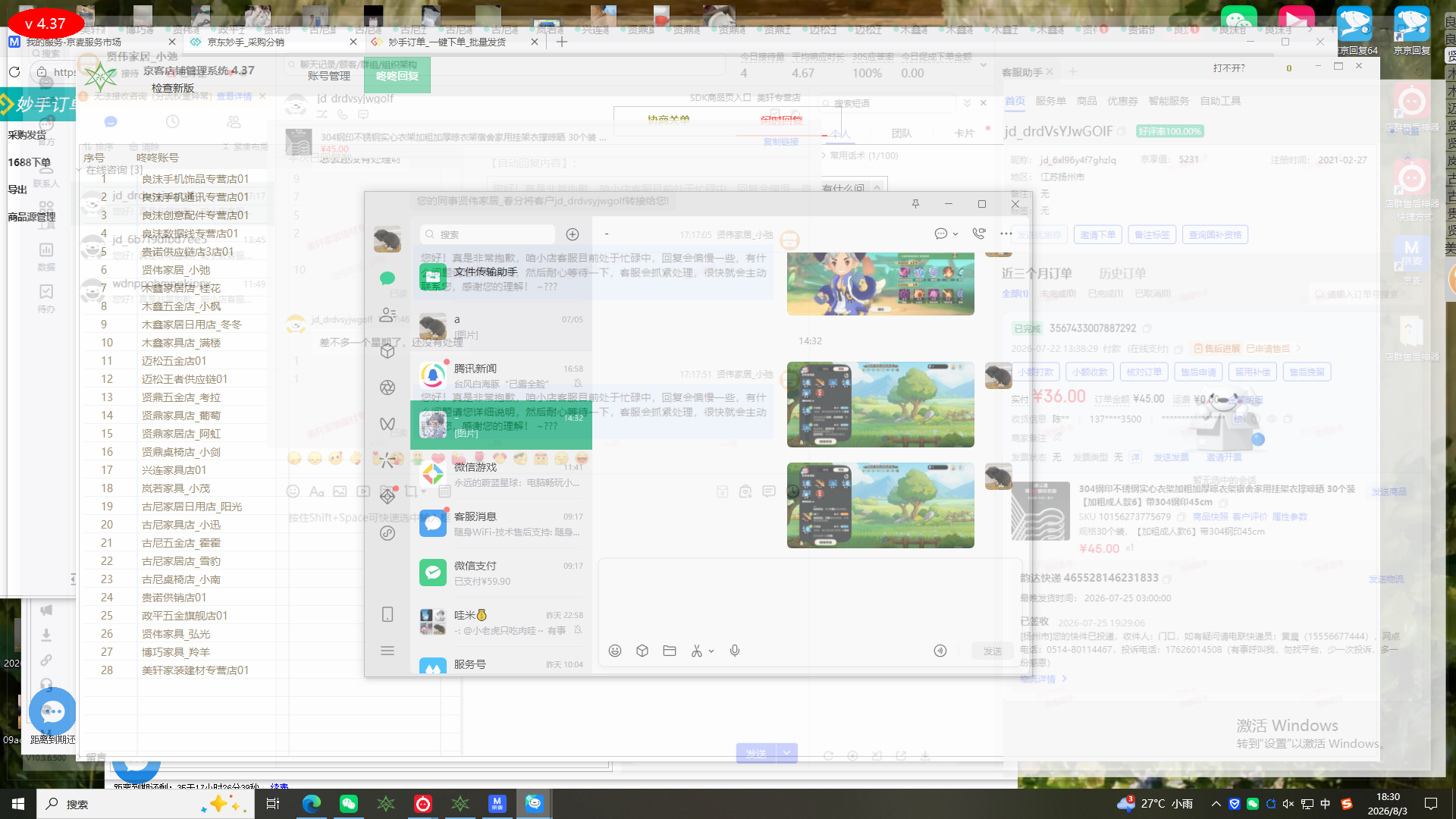The width and height of the screenshot is (1456, 819).
Task: Click the microphone voice input icon in WeChat
Action: coord(735,651)
